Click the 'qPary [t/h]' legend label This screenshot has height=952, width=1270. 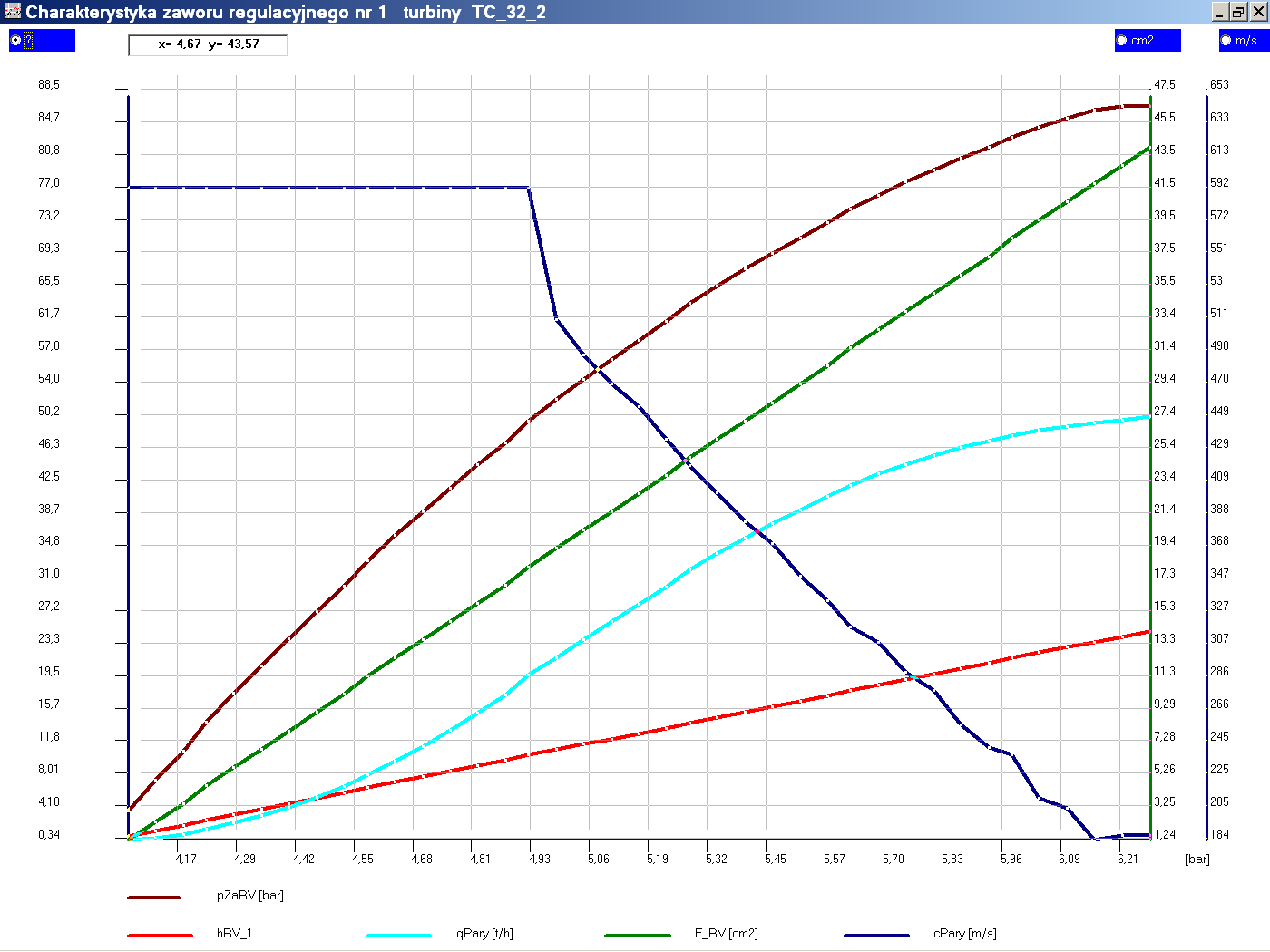(x=484, y=934)
